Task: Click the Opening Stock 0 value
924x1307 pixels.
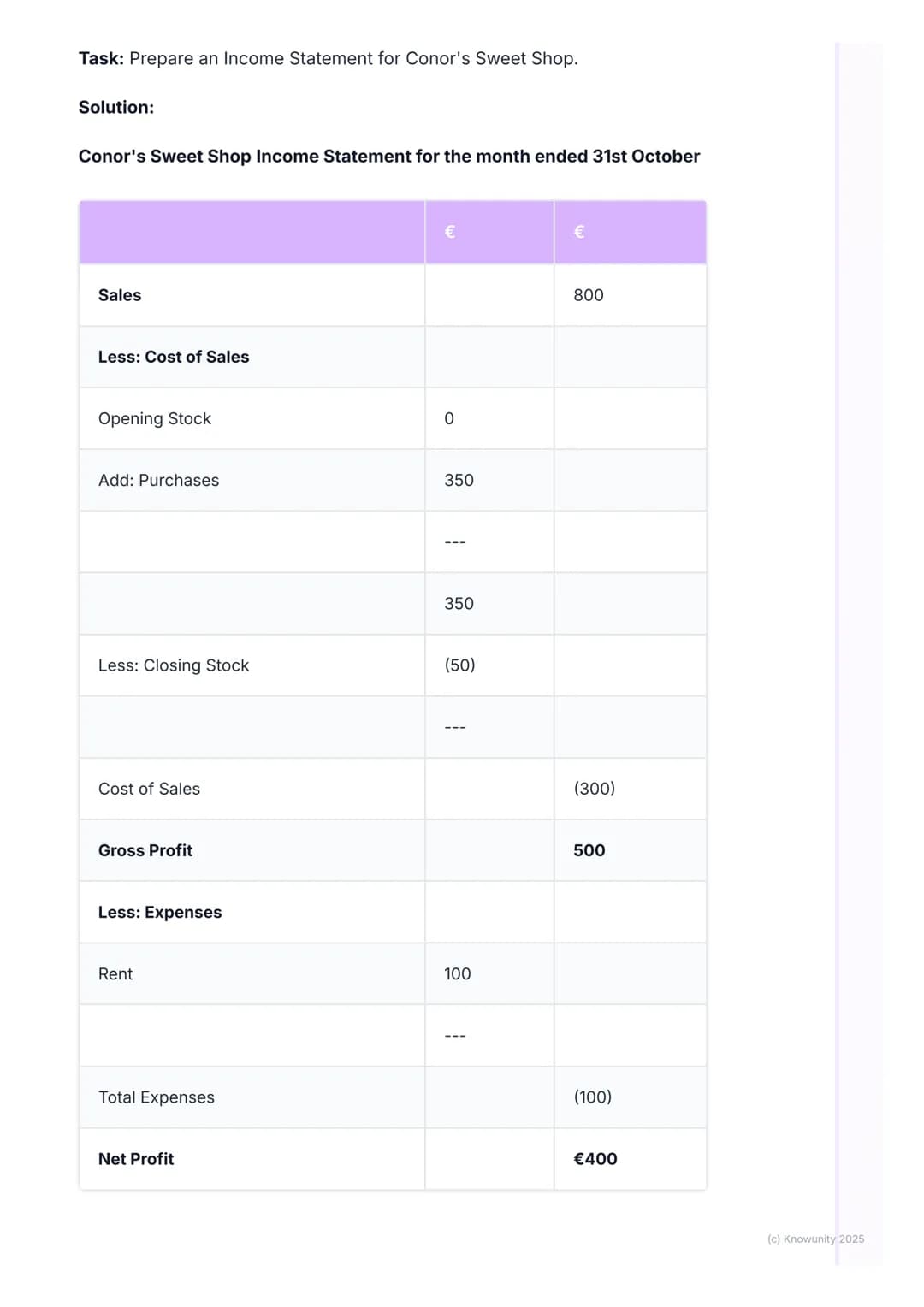Action: (x=449, y=418)
